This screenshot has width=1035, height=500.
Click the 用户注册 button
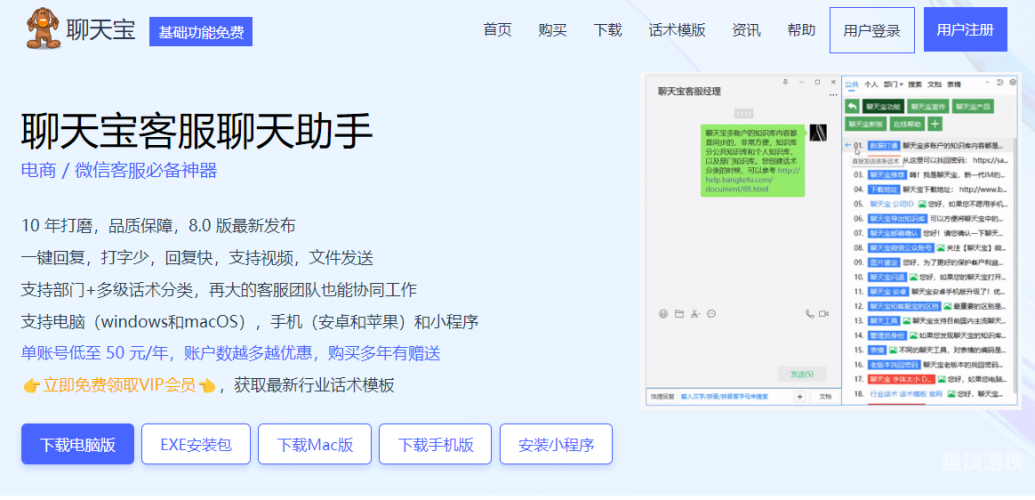965,30
